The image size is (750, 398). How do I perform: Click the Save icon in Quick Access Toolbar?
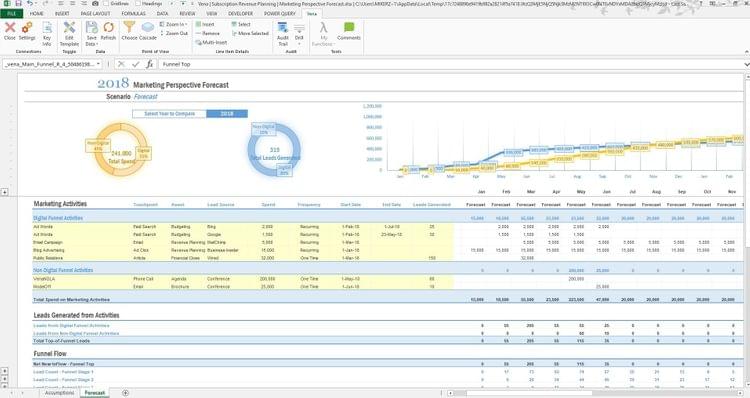[x=18, y=3]
